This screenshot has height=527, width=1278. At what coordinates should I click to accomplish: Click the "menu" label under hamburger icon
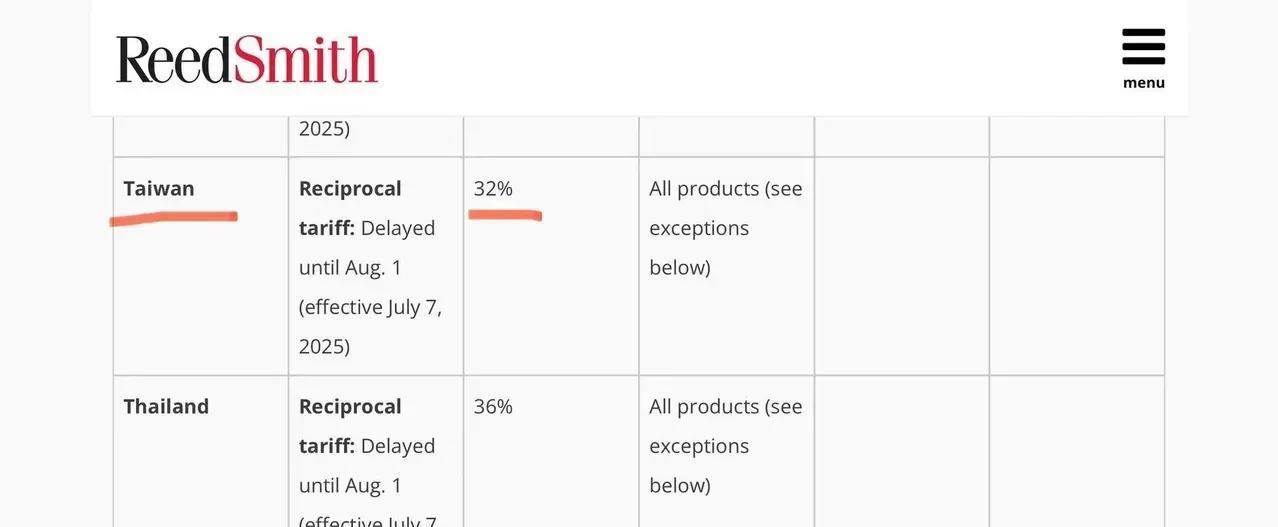click(1143, 83)
